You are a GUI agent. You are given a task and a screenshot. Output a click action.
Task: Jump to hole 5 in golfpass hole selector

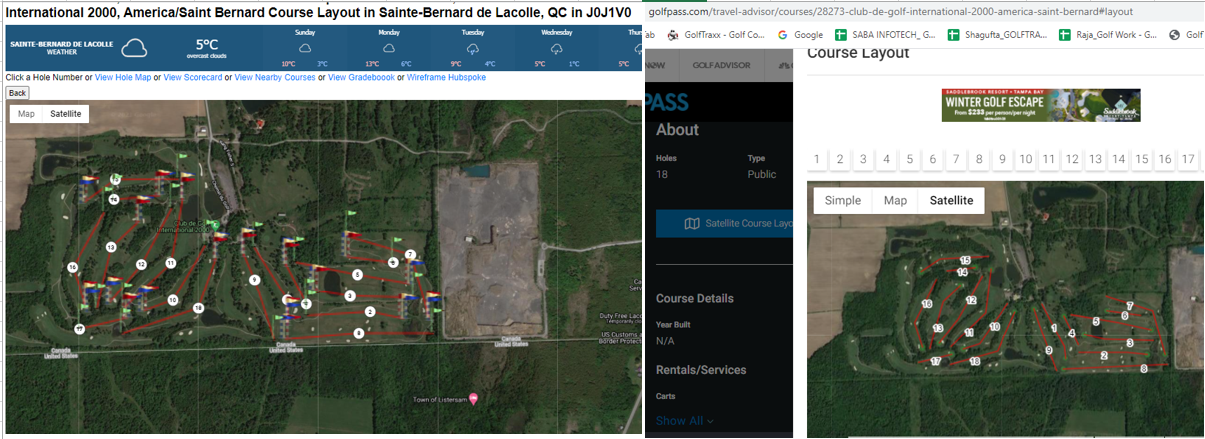pos(909,159)
